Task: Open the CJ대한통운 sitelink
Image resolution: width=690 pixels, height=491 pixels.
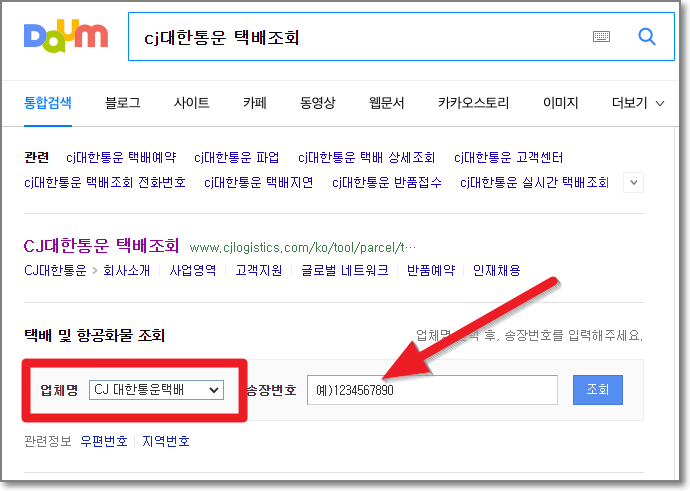Action: (55, 270)
